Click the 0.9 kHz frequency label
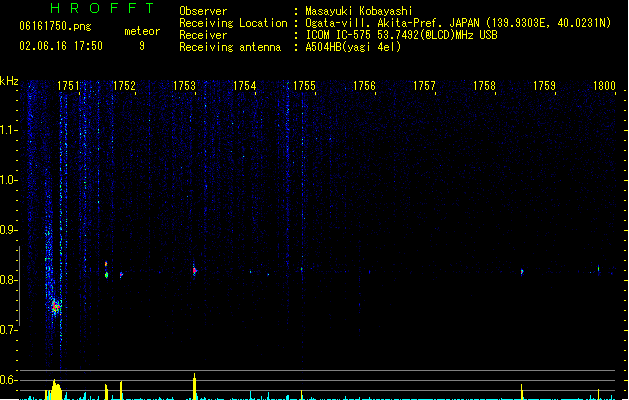Screen dimensions: 629x400 point(8,230)
